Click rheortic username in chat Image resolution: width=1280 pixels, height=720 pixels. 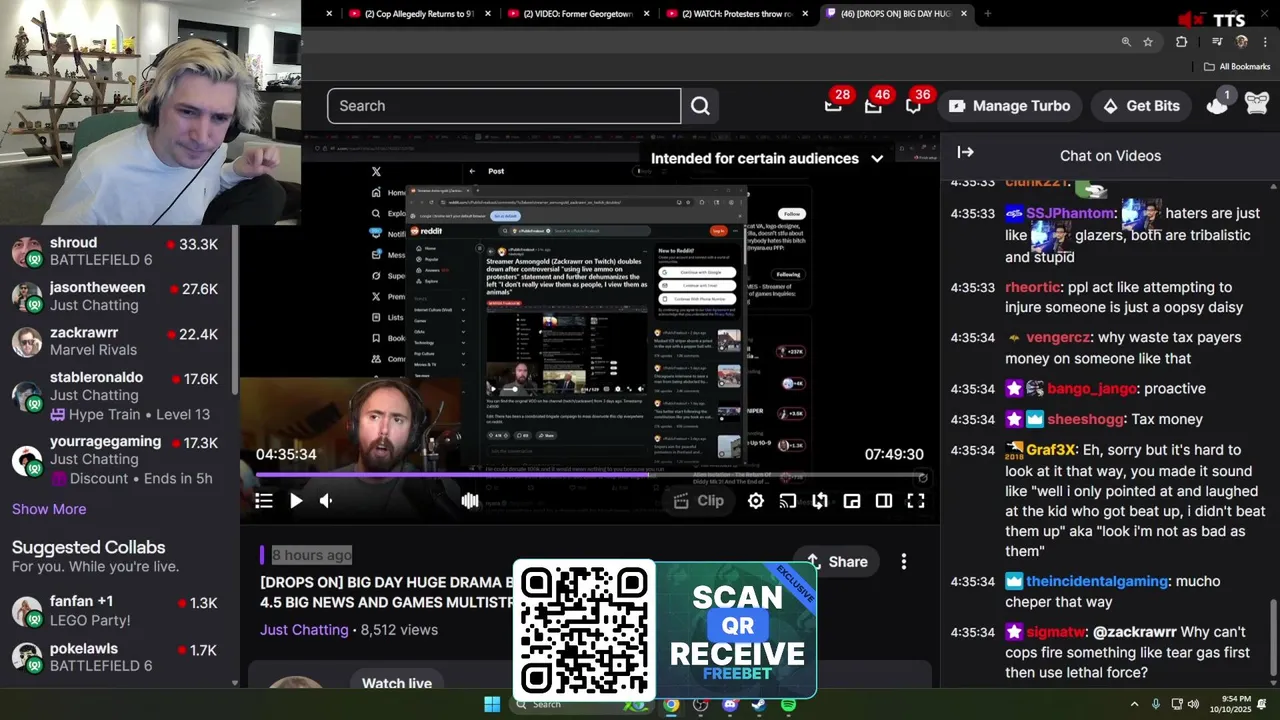(1033, 287)
